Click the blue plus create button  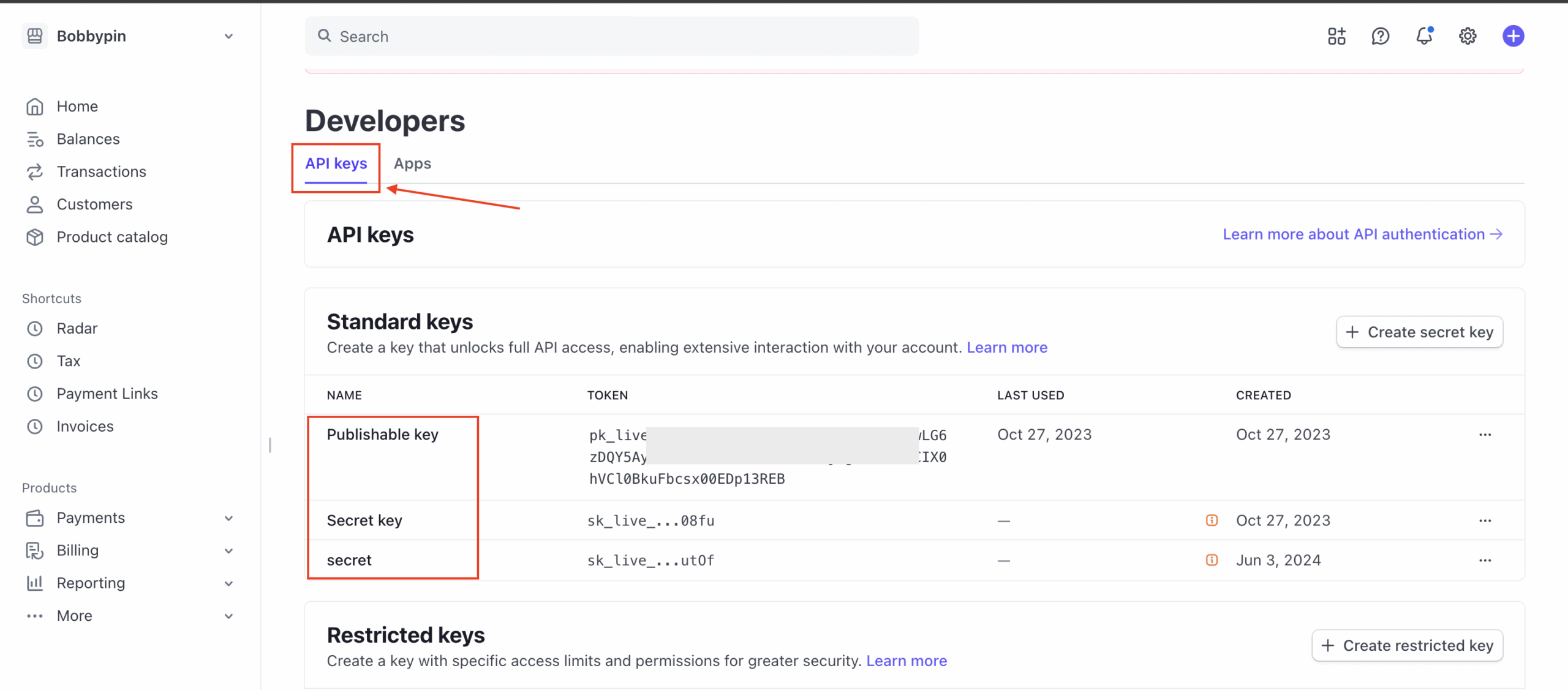1513,36
